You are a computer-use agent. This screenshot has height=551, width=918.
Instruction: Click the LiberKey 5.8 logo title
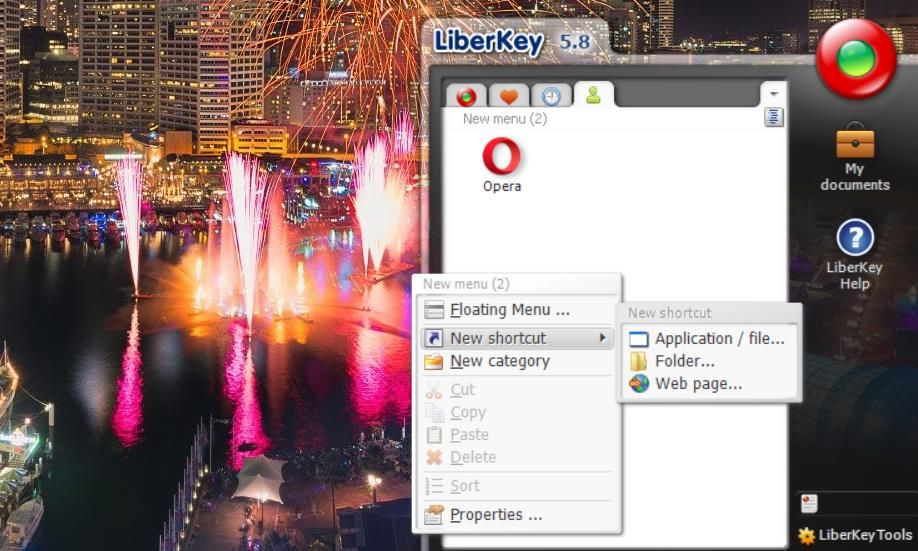coord(512,42)
